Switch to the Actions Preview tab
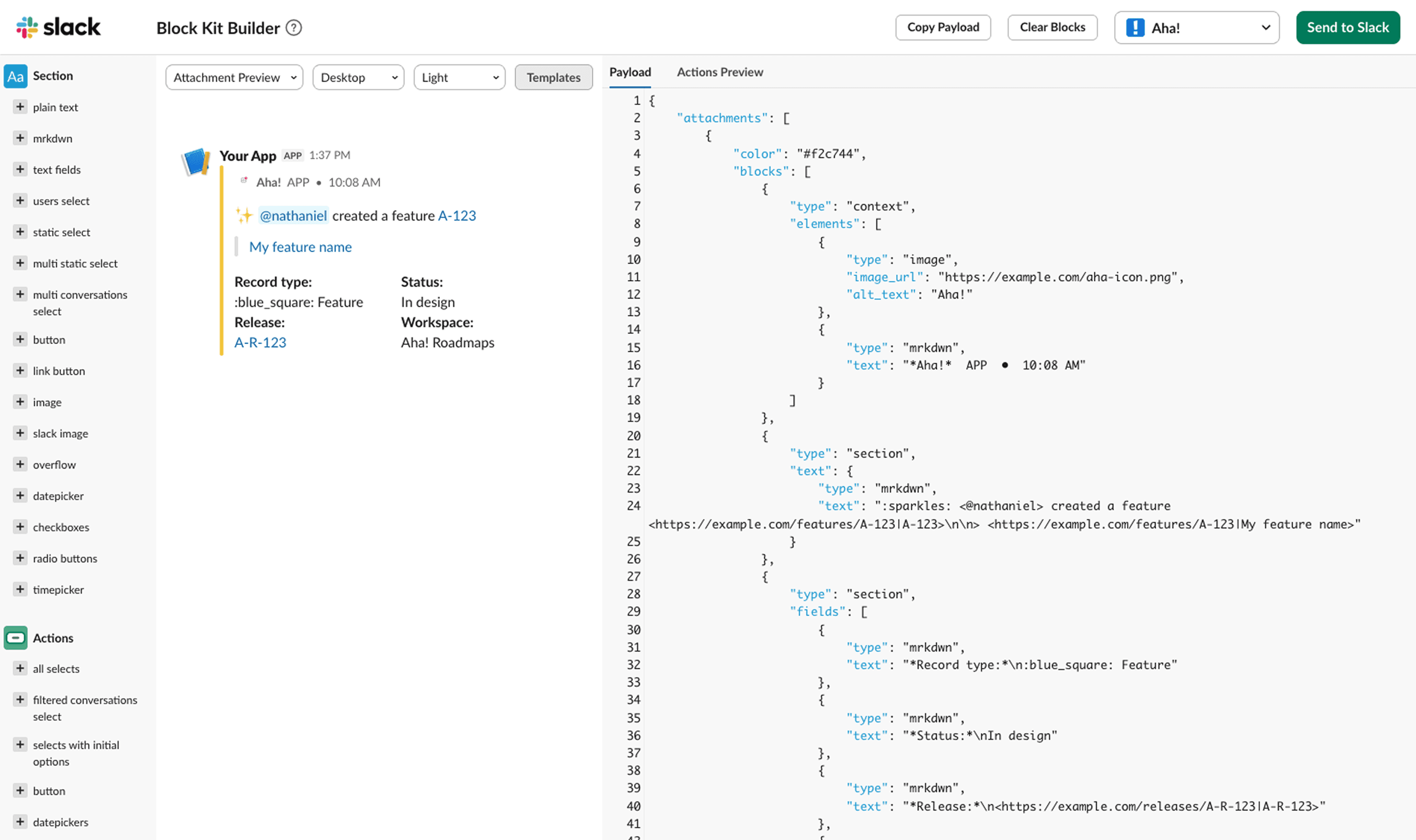This screenshot has width=1416, height=840. pos(719,72)
